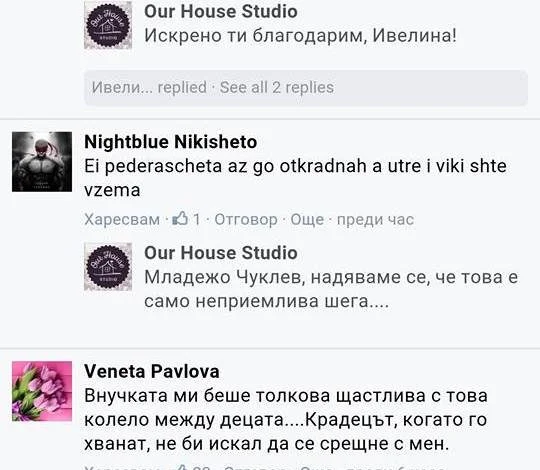The height and width of the screenshot is (470, 540).
Task: Open Veneta Pavlova's tulip profile picture
Action: click(x=42, y=391)
